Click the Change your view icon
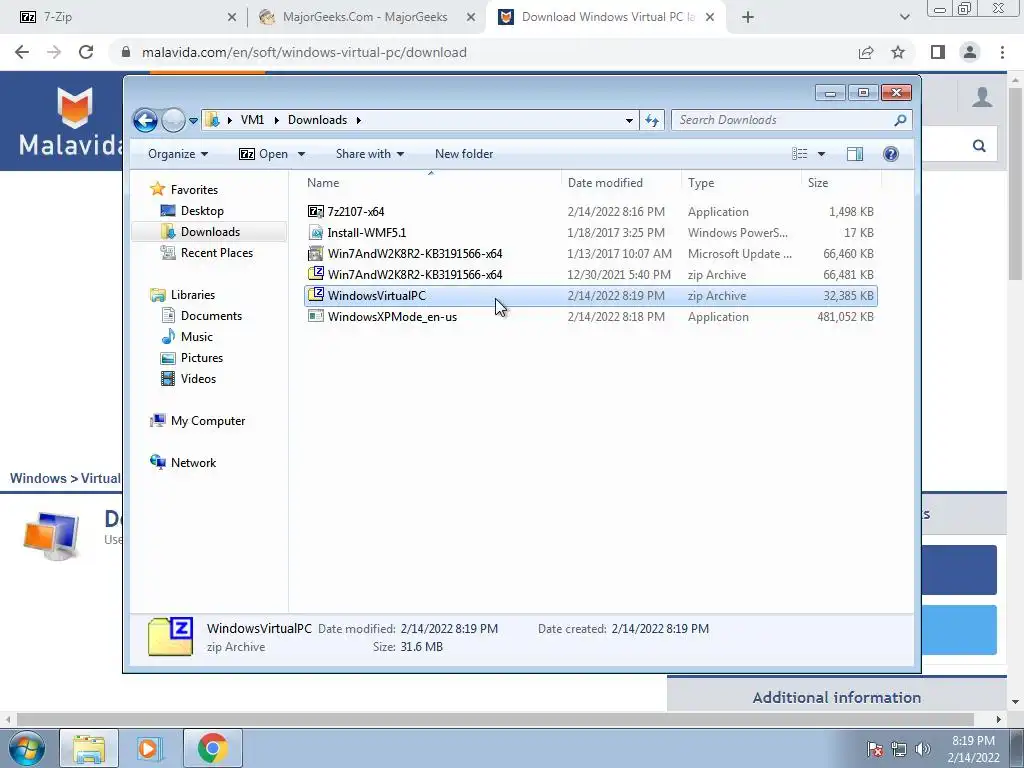1024x768 pixels. click(800, 154)
